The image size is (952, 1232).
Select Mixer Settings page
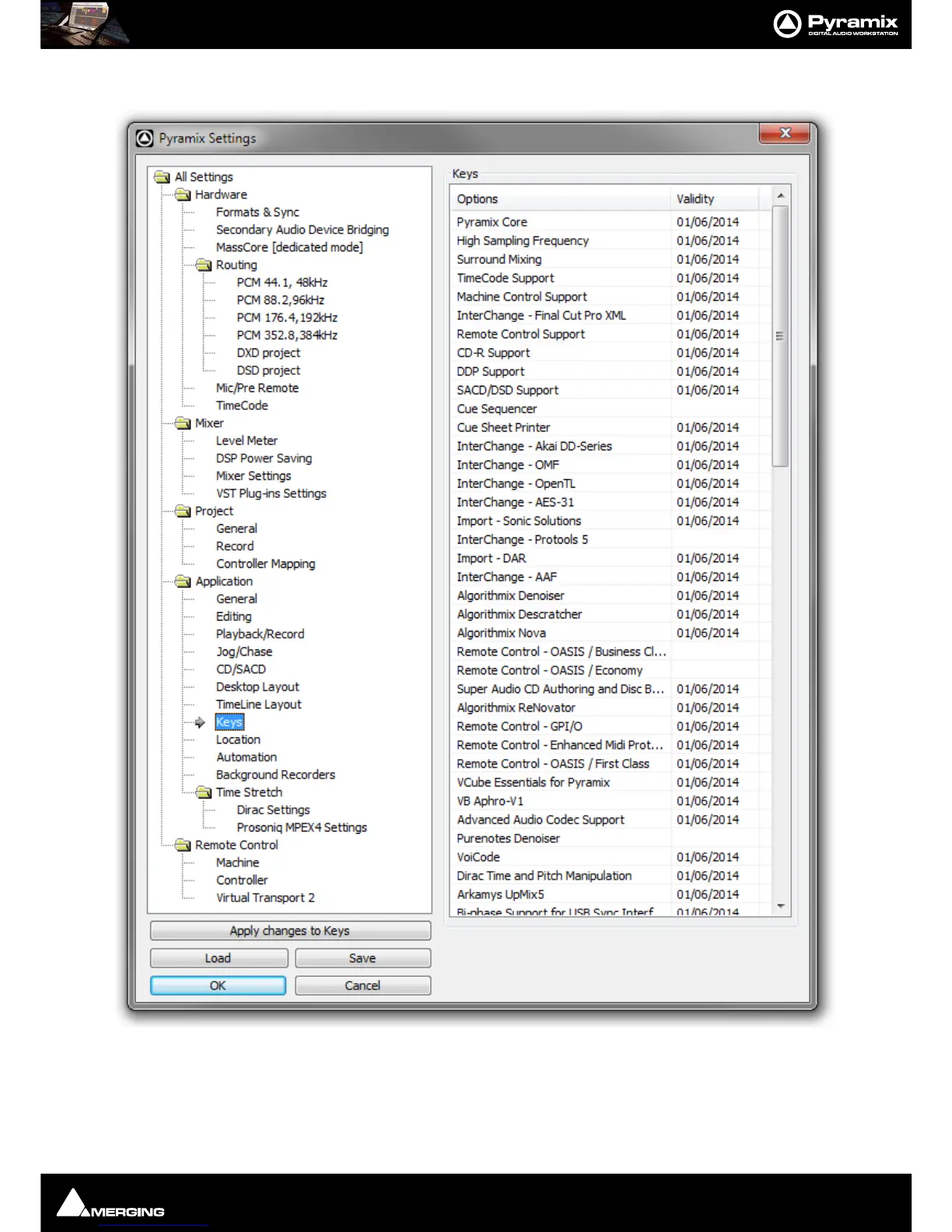[x=254, y=476]
